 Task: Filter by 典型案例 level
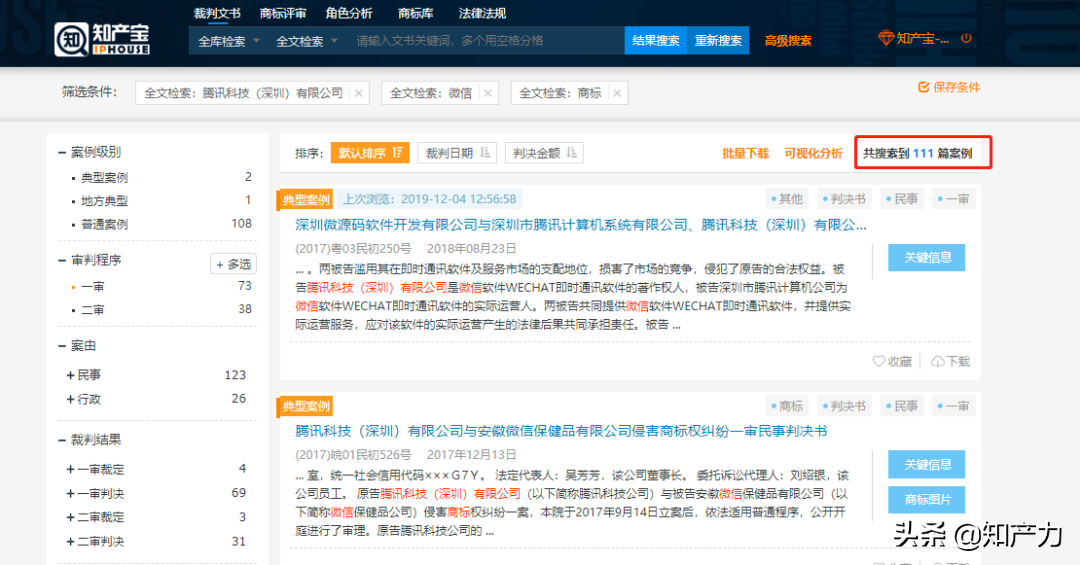click(x=104, y=178)
